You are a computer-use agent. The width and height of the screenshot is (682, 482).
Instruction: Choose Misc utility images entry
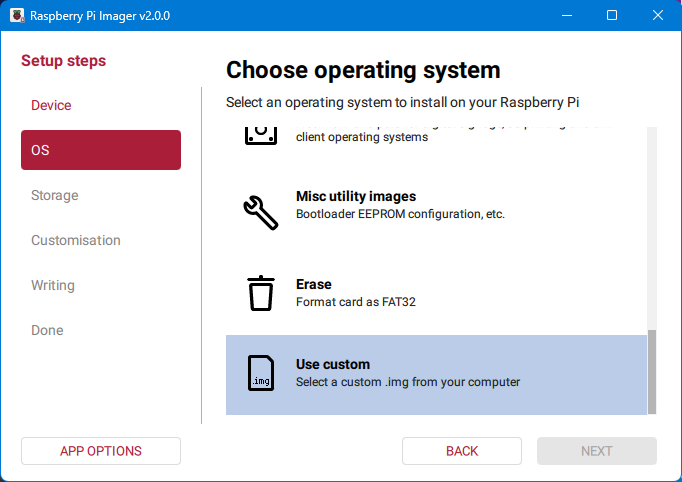(x=436, y=213)
